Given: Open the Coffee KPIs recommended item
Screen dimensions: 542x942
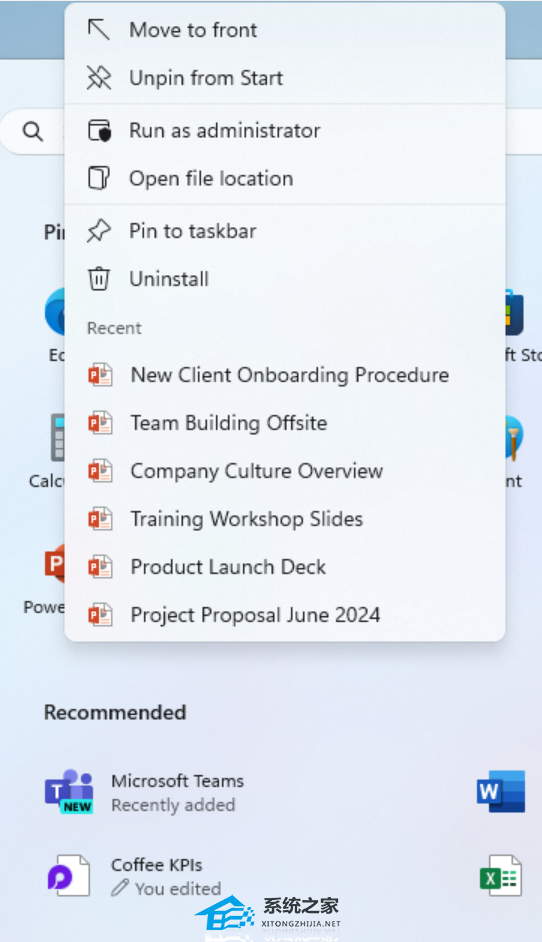Looking at the screenshot, I should coord(157,865).
